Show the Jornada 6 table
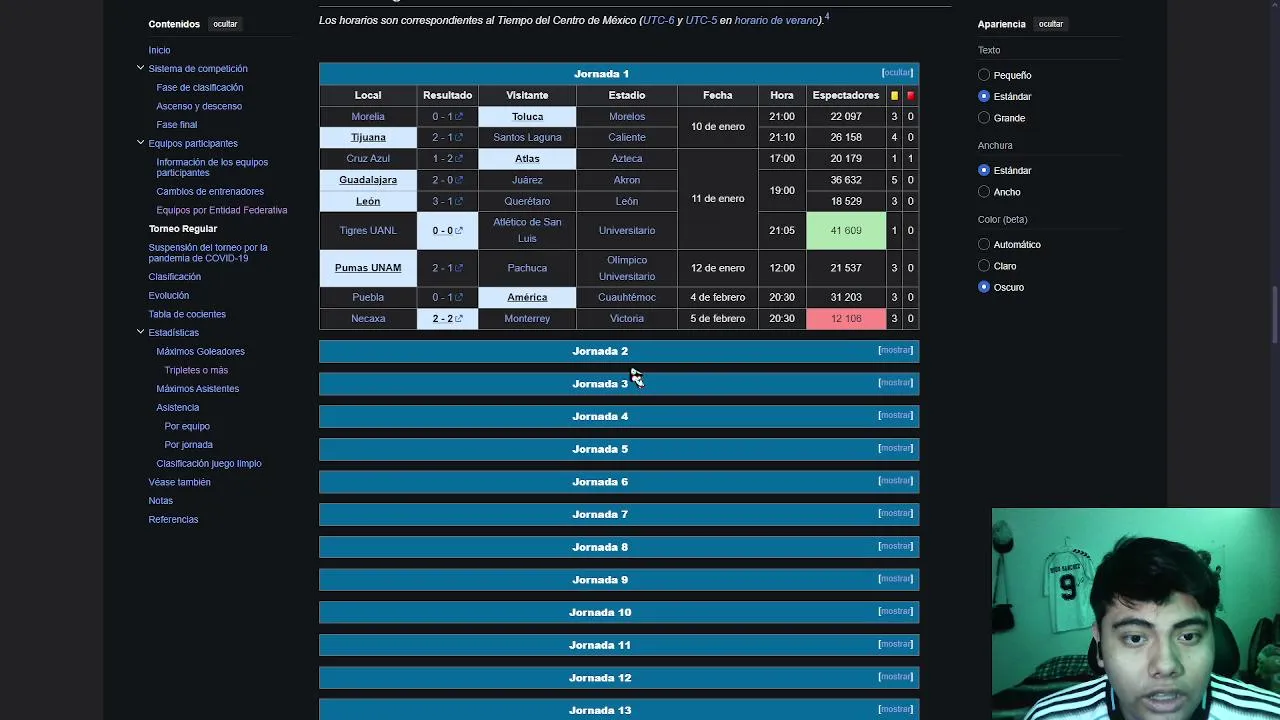1280x720 pixels. (895, 481)
